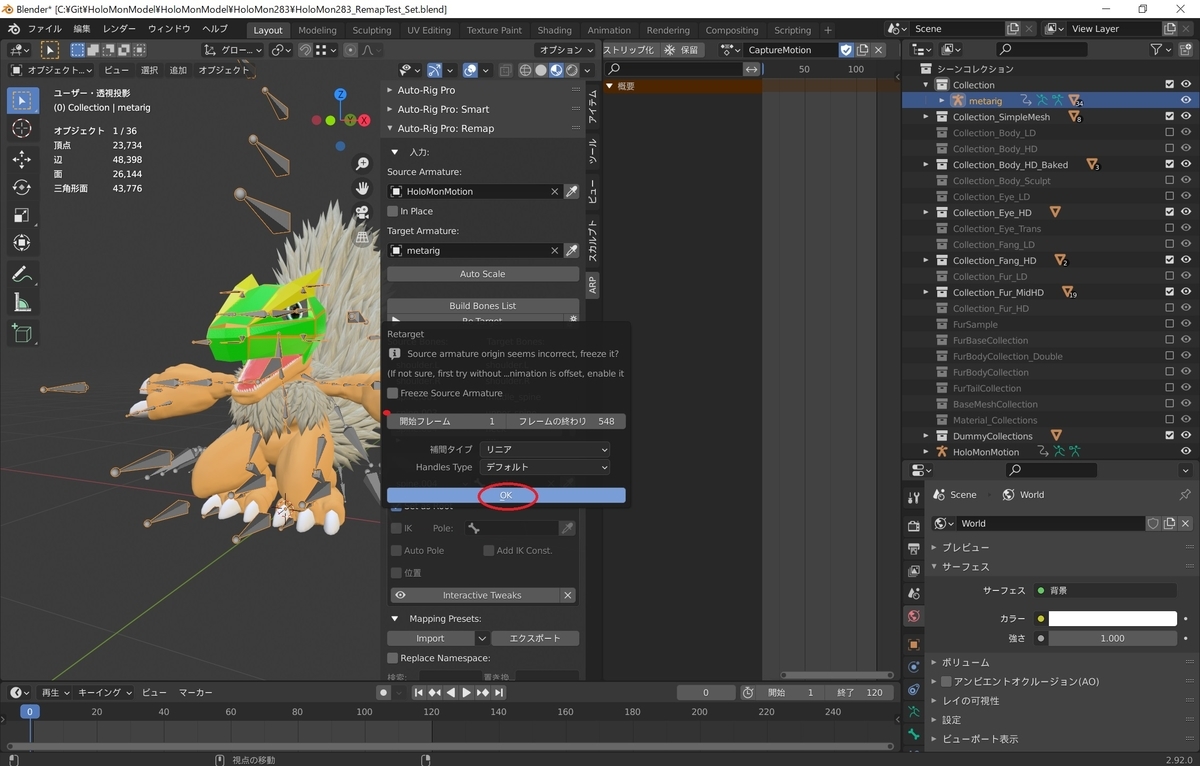
Task: Click the Build Bones List button
Action: tap(483, 306)
